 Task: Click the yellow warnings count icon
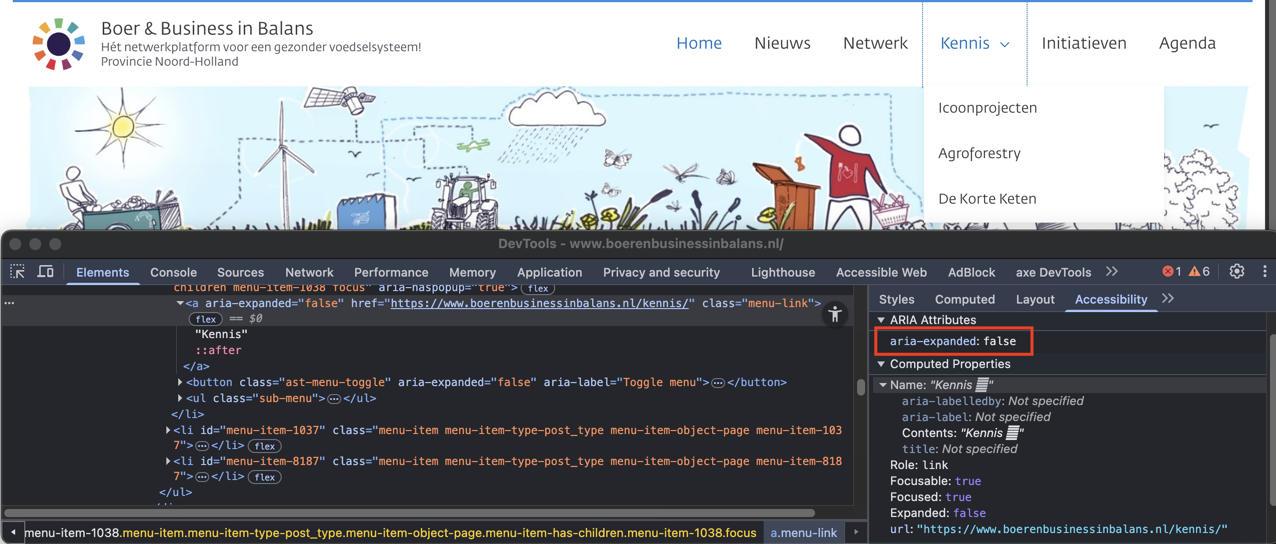tap(1199, 272)
